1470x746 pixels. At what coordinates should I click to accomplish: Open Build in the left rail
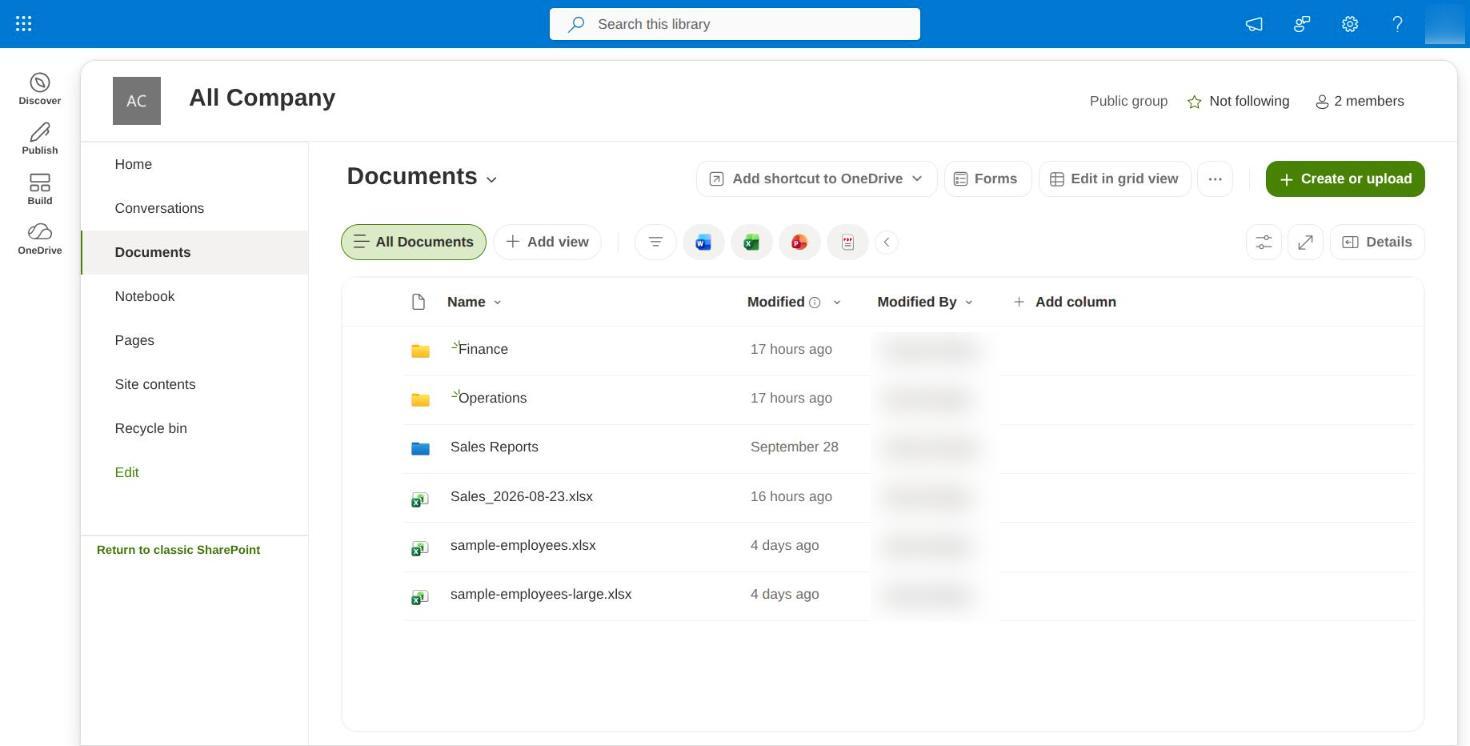pyautogui.click(x=40, y=188)
